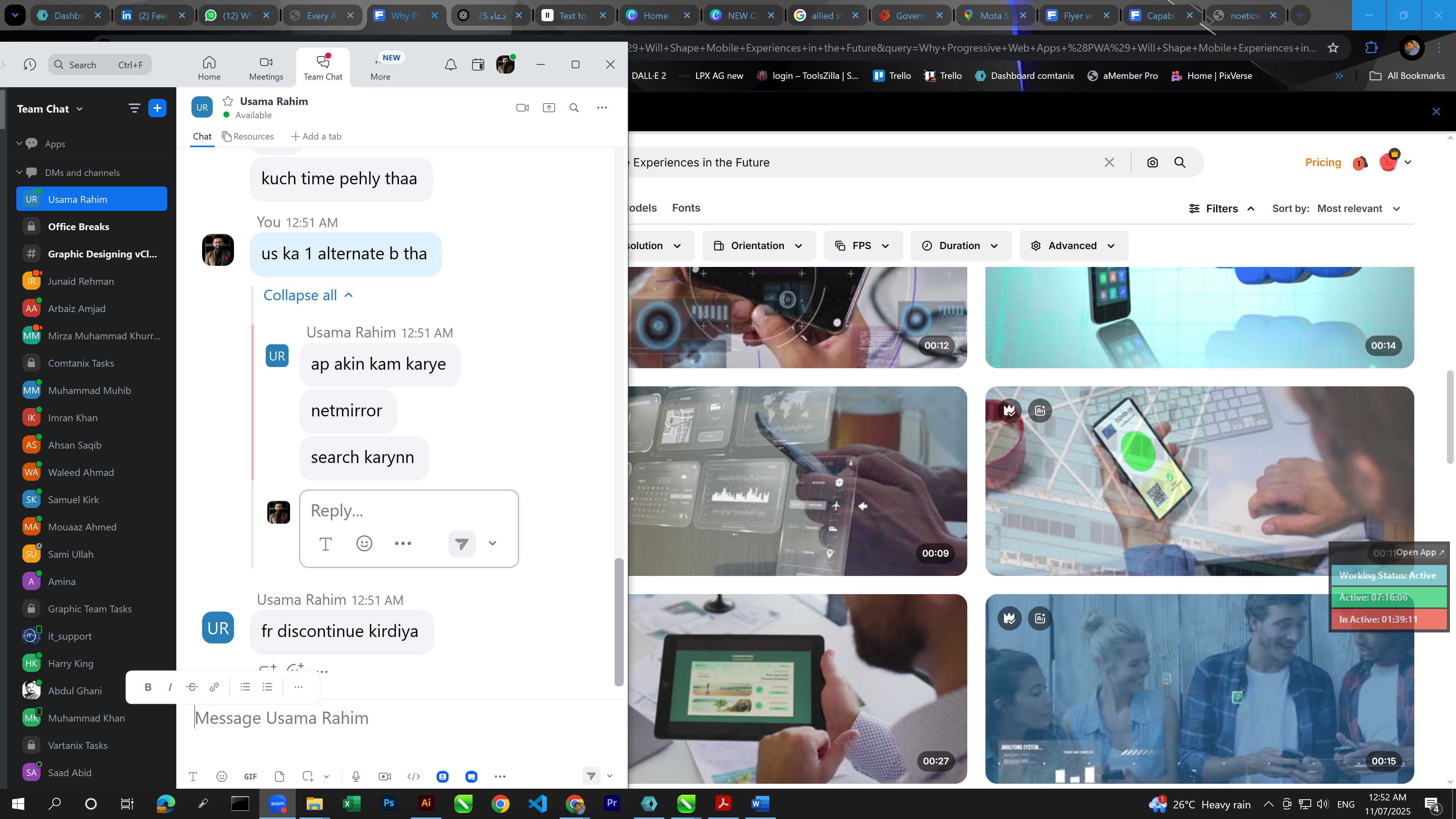
Task: Switch to Resources tab
Action: tap(248, 136)
